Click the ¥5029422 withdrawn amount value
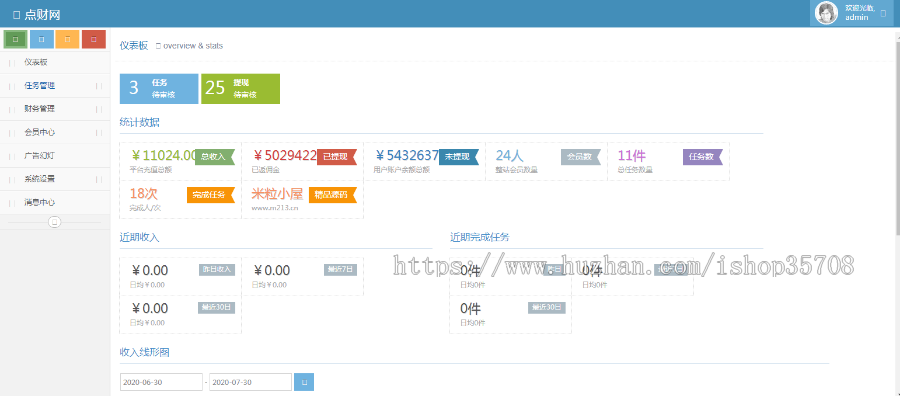The height and width of the screenshot is (396, 900). click(x=285, y=156)
